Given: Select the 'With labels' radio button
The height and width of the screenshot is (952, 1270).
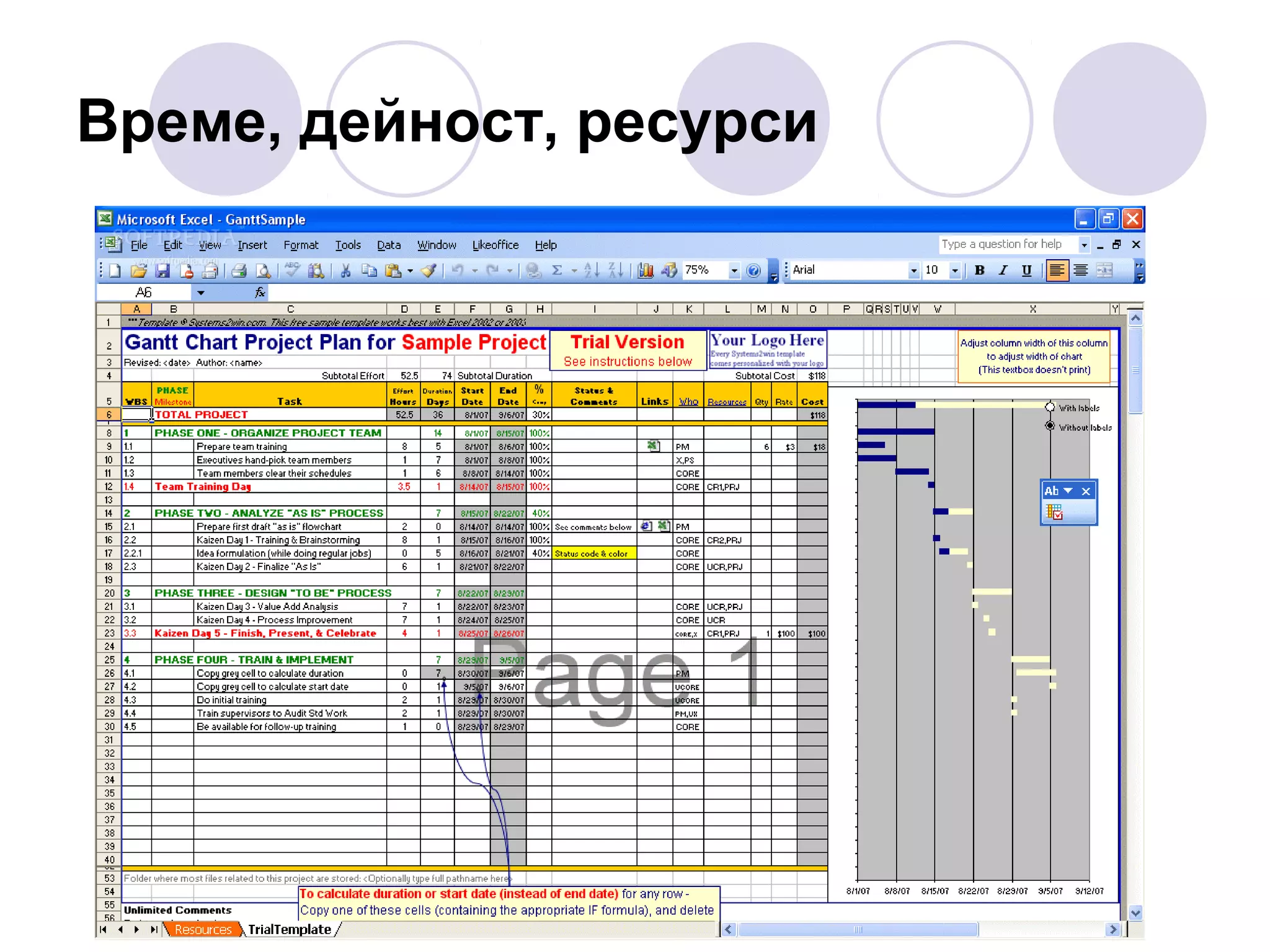Looking at the screenshot, I should click(1050, 407).
